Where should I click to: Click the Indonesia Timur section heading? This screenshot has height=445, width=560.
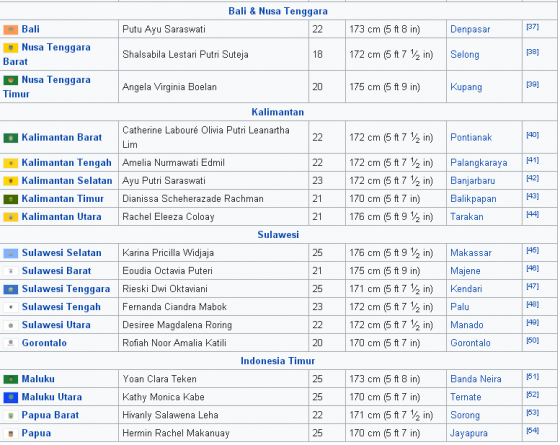(x=278, y=361)
